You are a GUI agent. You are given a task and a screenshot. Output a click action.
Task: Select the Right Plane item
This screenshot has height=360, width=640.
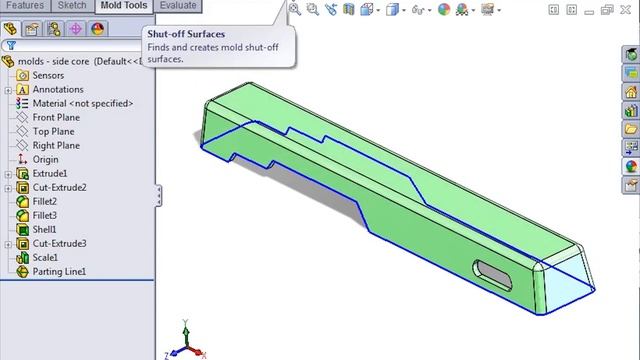pyautogui.click(x=56, y=145)
